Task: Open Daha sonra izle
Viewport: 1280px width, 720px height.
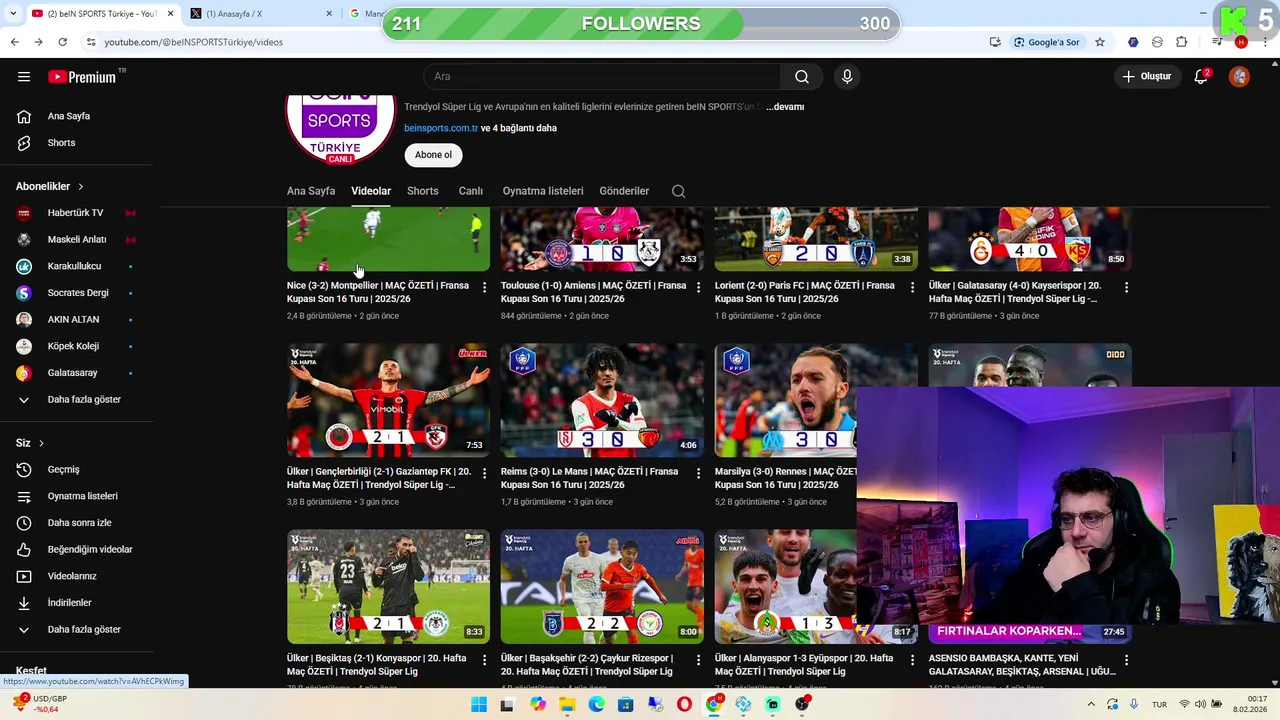Action: click(80, 523)
